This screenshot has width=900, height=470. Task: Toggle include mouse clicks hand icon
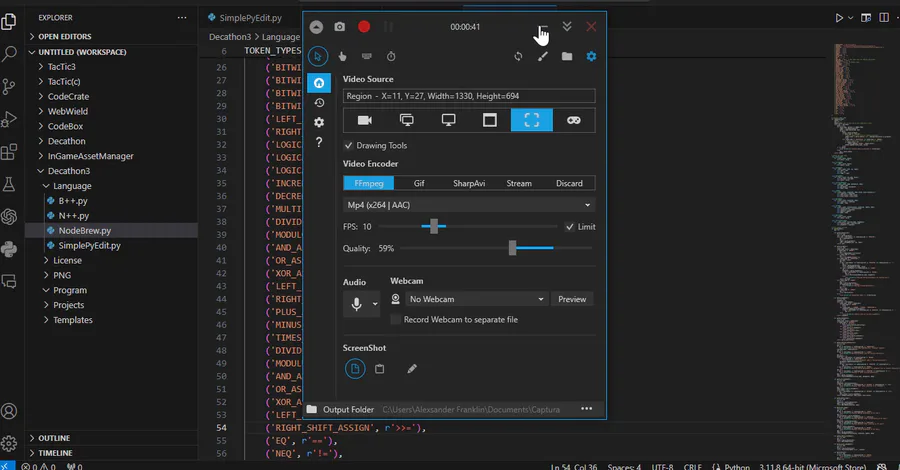point(343,56)
